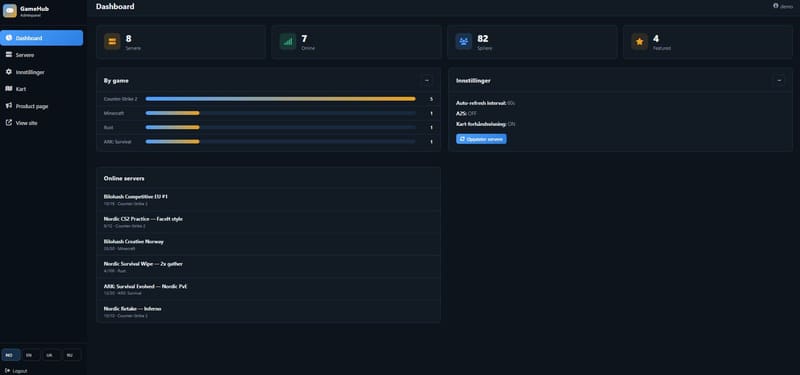Open Kart in the sidebar menu
Image resolution: width=800 pixels, height=375 pixels.
(42, 89)
